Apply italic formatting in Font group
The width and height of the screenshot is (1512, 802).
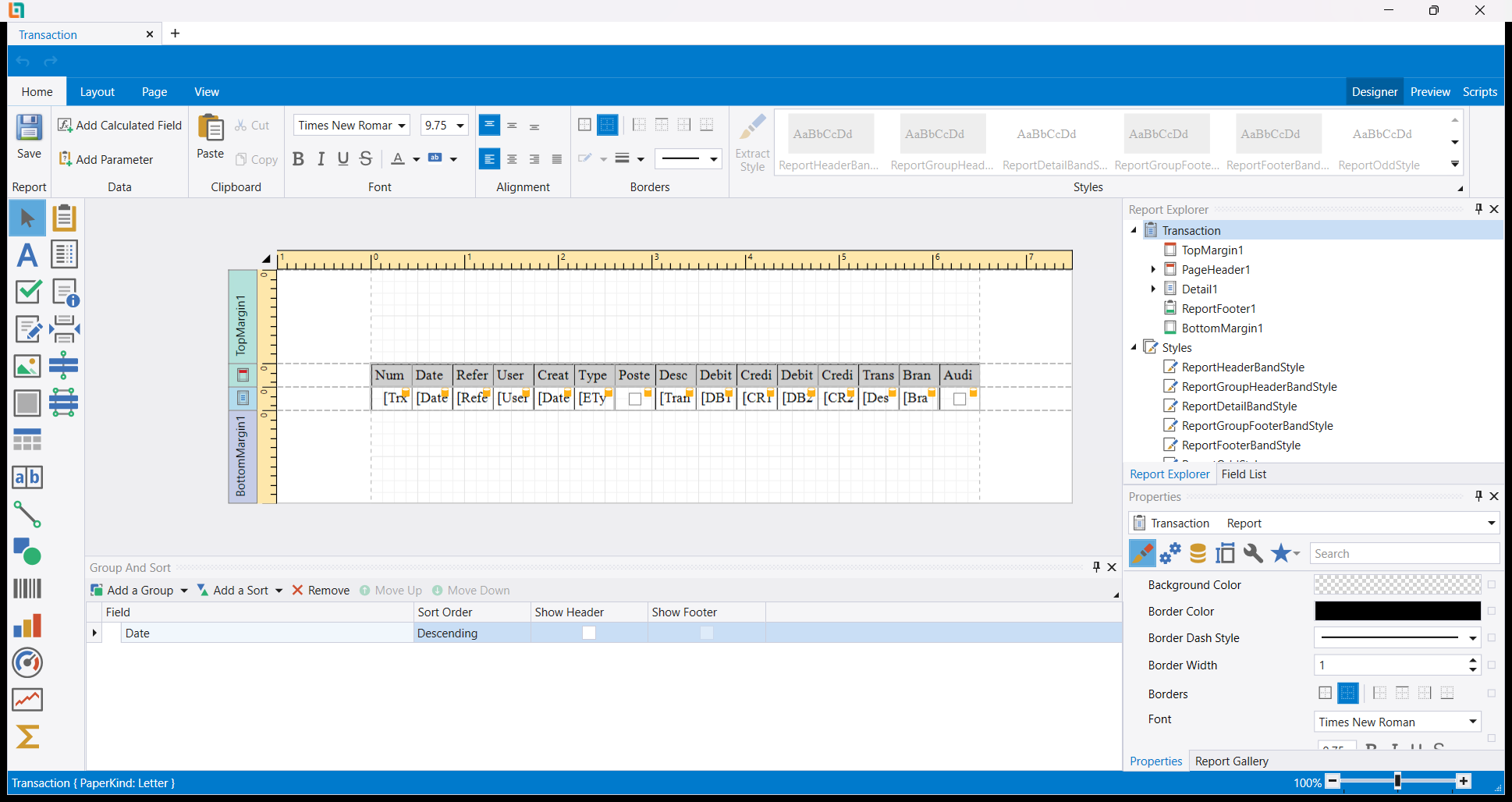321,159
